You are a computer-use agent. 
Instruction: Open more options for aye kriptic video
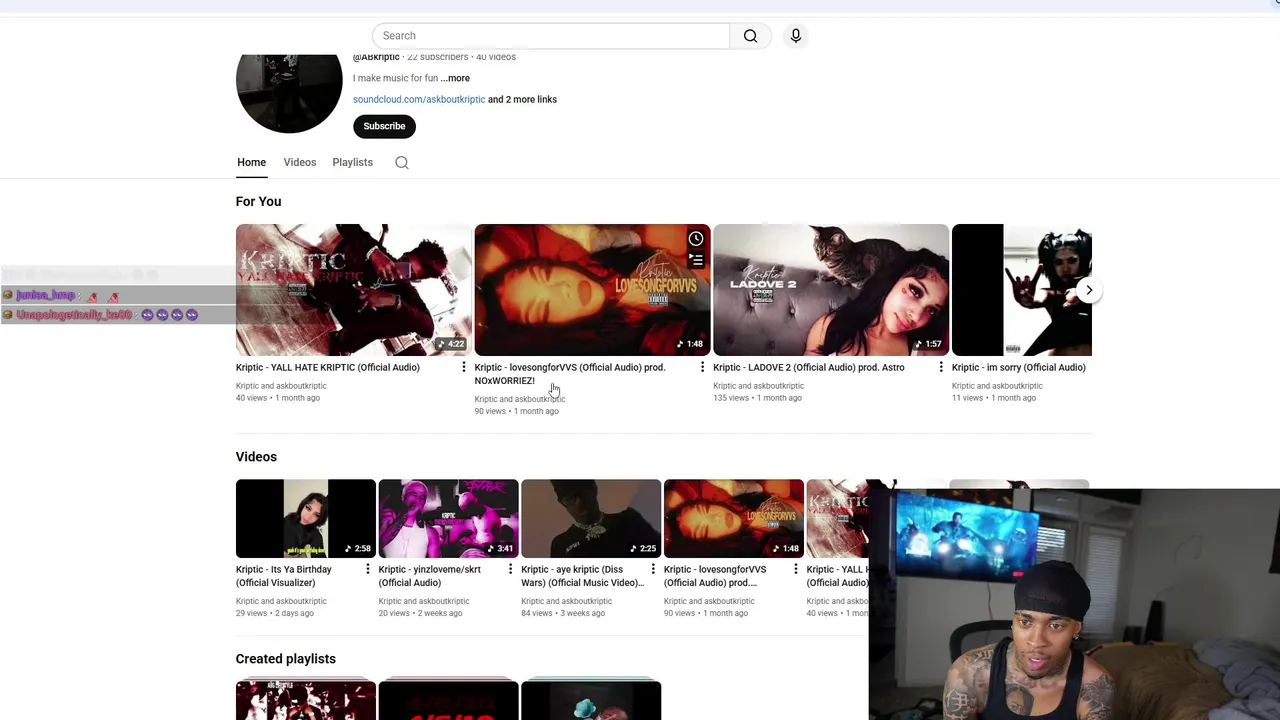point(653,570)
